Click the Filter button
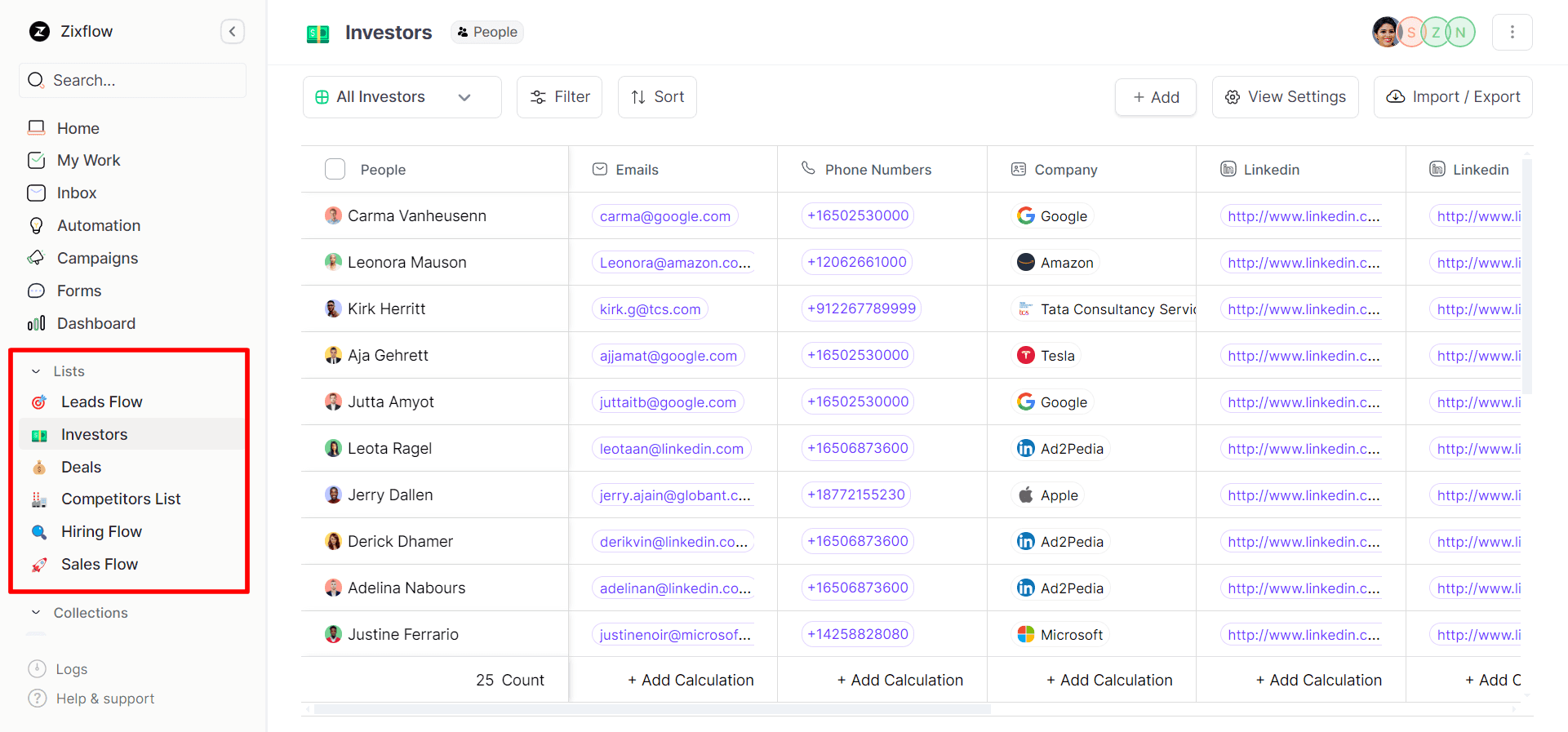The height and width of the screenshot is (732, 1568). click(x=559, y=97)
